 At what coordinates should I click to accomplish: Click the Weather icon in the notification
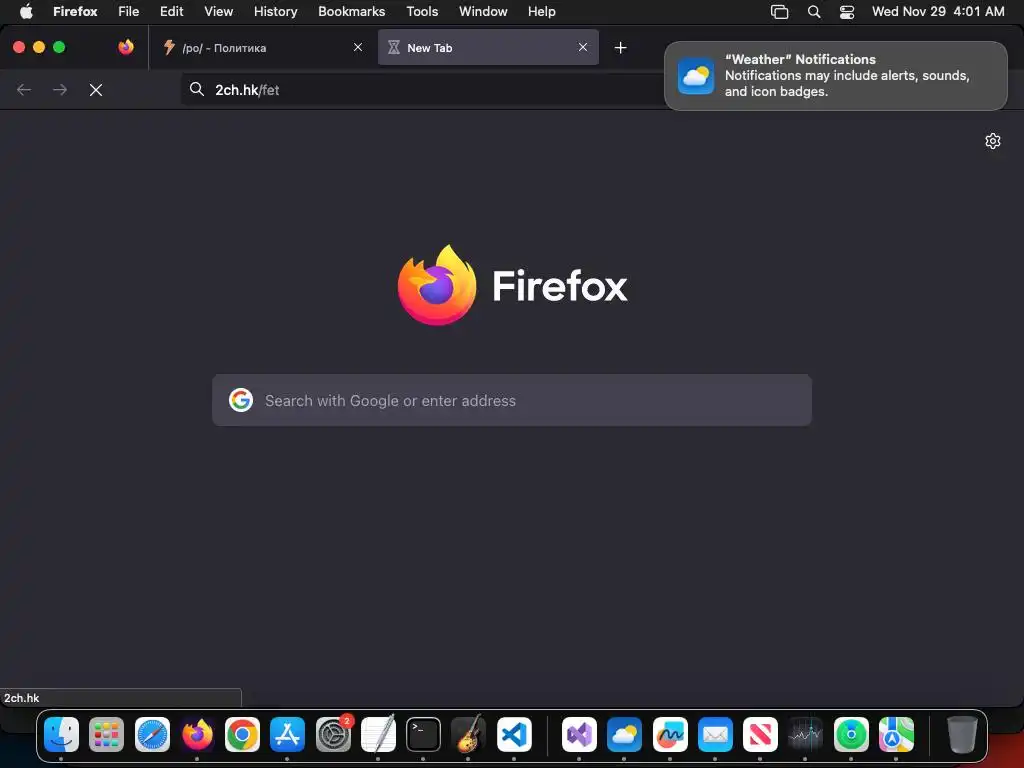pos(696,76)
